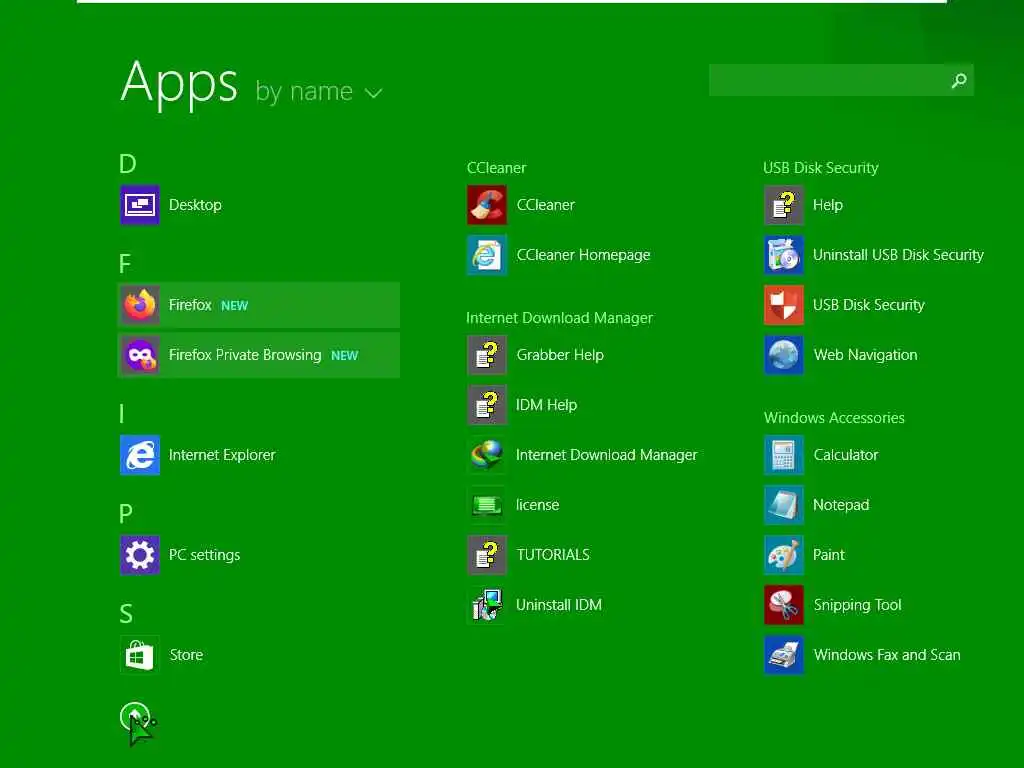The width and height of the screenshot is (1024, 768).
Task: Click the 'Store' label text
Action: [x=186, y=655]
